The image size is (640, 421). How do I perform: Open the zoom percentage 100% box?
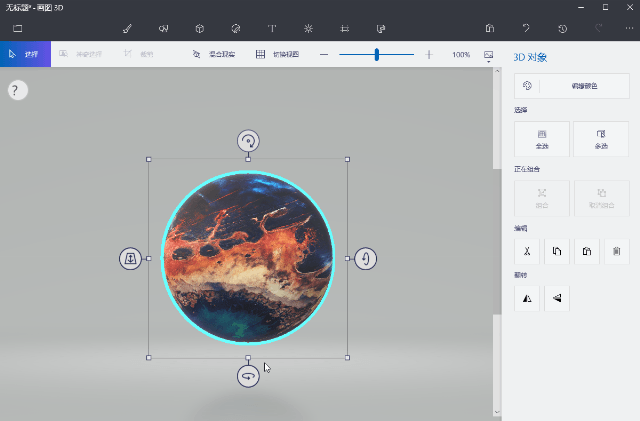pyautogui.click(x=460, y=55)
